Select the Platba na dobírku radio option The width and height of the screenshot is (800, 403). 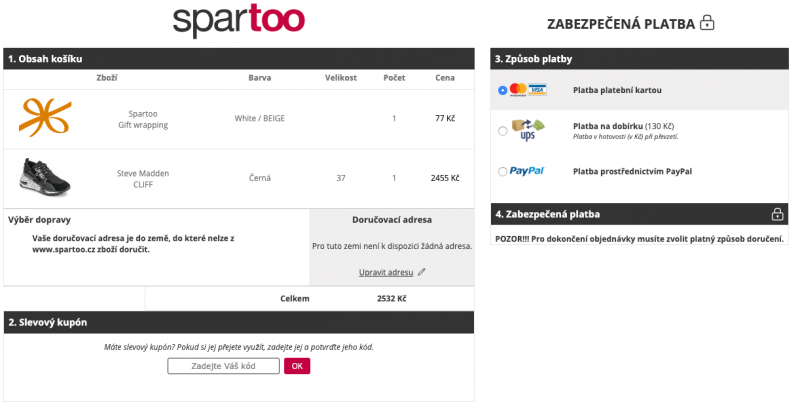(503, 131)
